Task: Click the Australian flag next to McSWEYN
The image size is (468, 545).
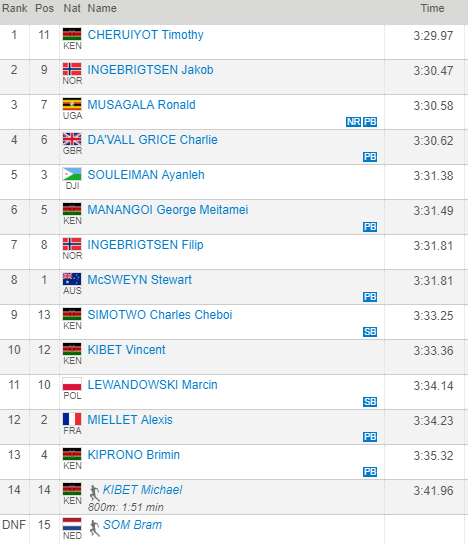Action: point(72,279)
